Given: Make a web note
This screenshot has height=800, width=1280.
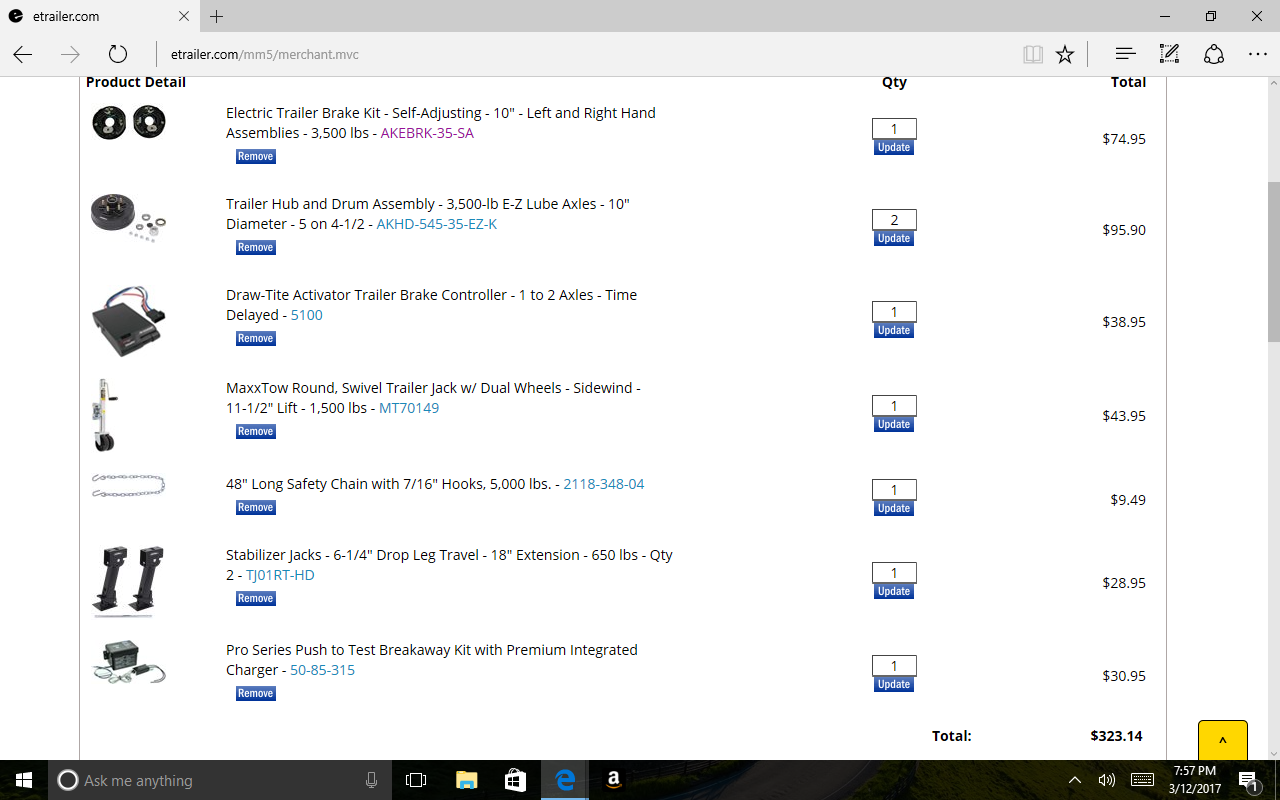Looking at the screenshot, I should [1169, 54].
